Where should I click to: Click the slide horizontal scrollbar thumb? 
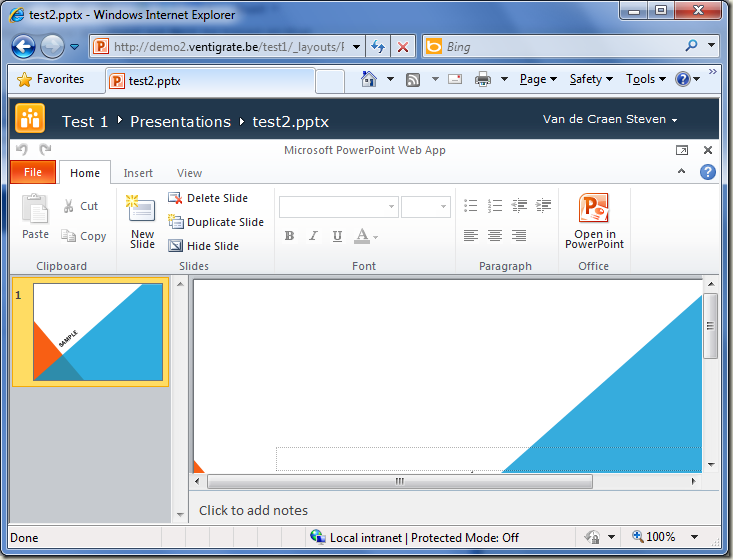[400, 481]
